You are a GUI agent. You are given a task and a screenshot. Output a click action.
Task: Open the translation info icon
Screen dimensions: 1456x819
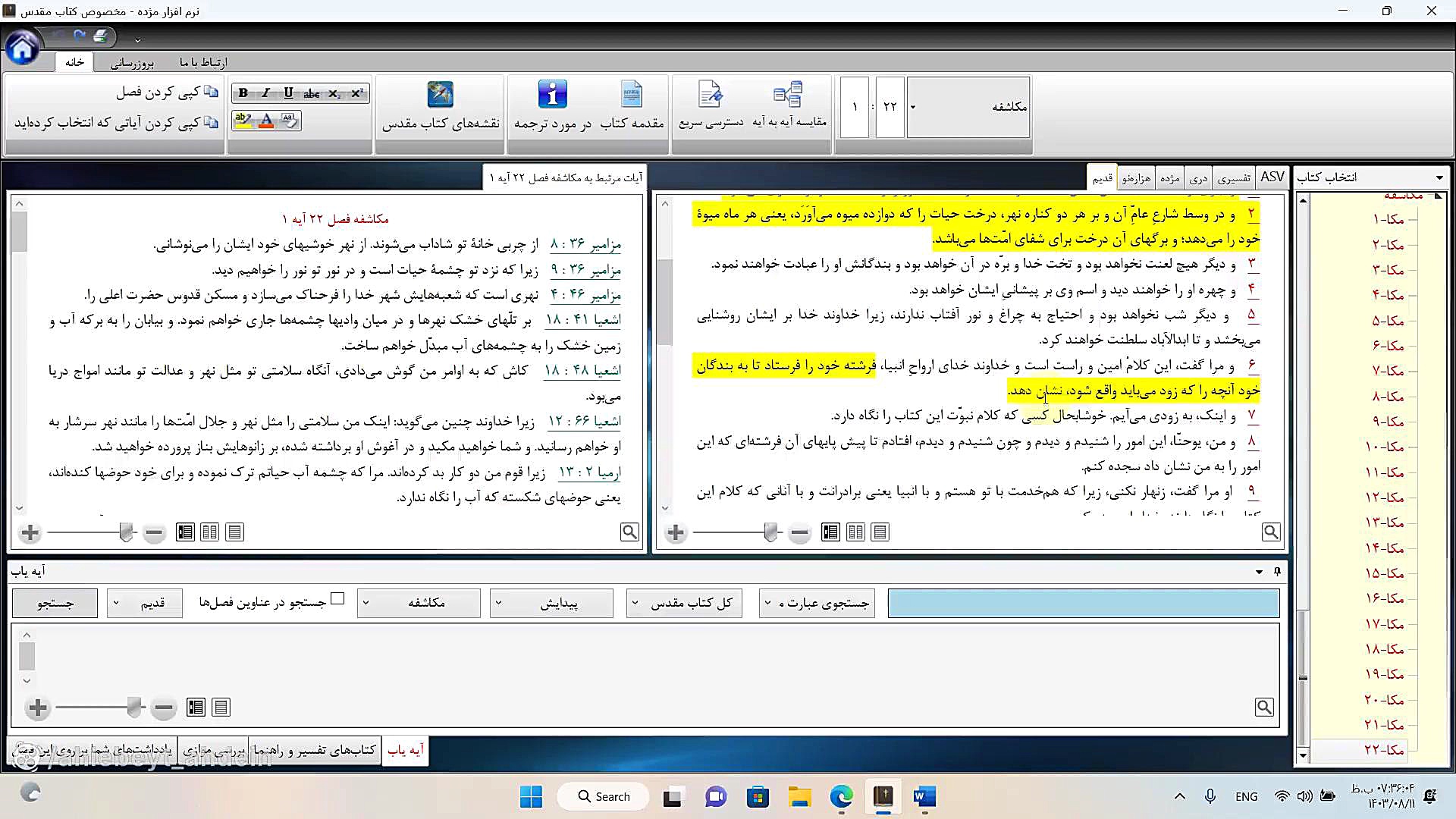(x=552, y=95)
